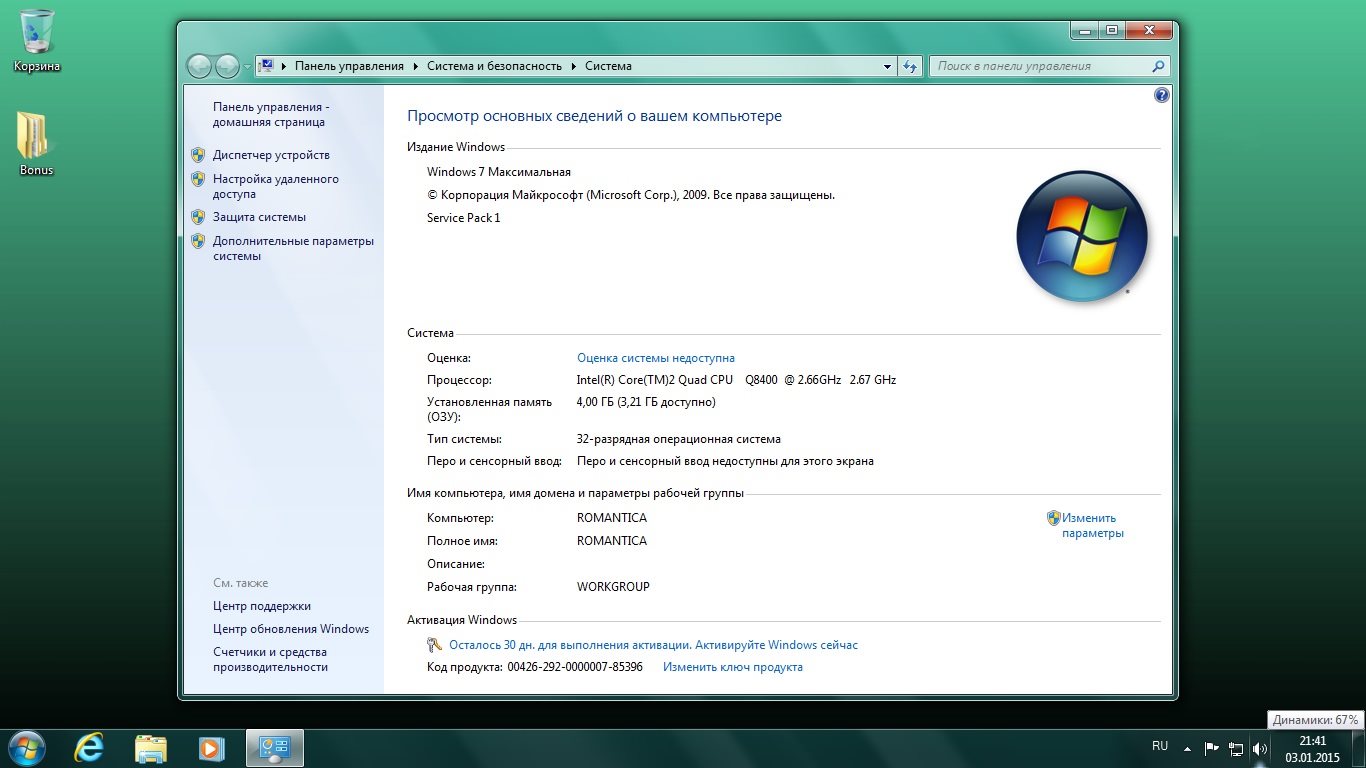
Task: Maximize the System window
Action: tap(1111, 31)
